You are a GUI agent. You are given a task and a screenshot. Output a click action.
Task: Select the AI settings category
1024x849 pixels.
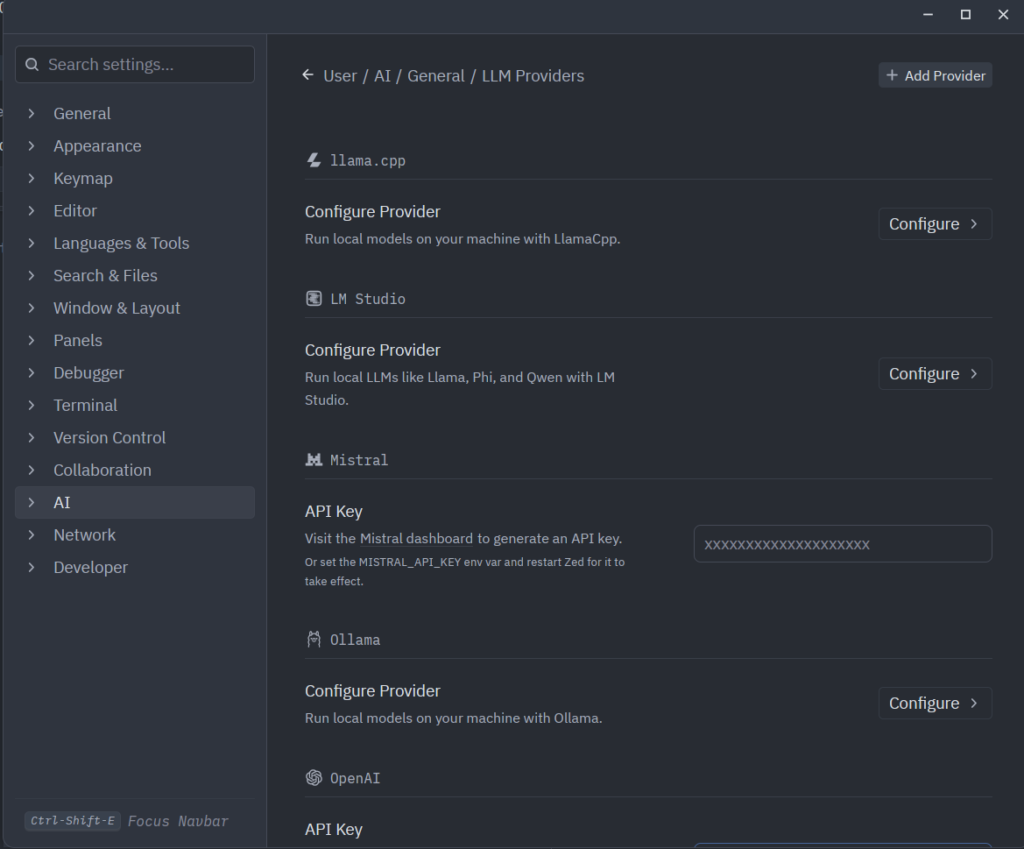(x=135, y=502)
